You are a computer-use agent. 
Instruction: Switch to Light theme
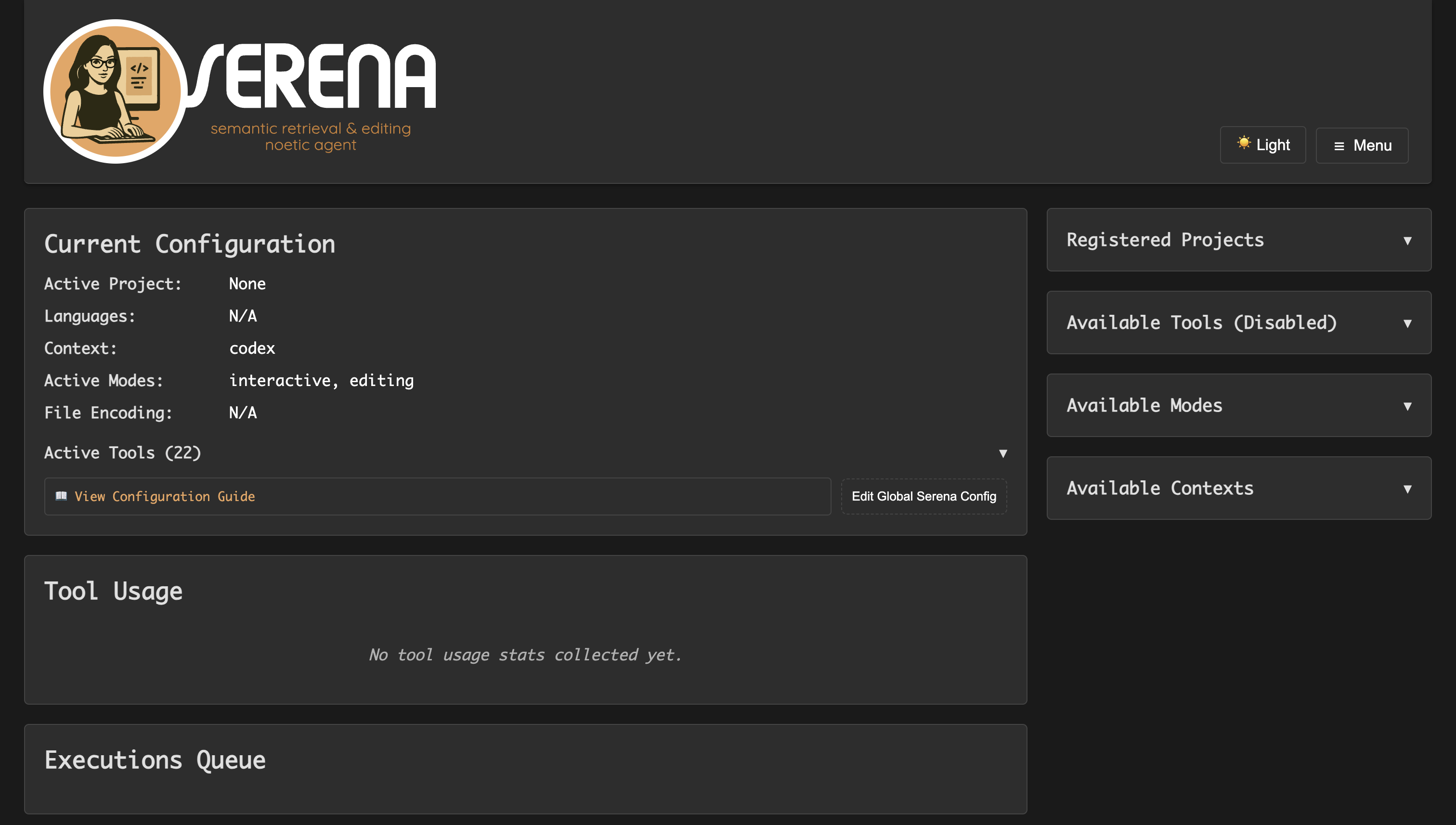click(x=1263, y=145)
